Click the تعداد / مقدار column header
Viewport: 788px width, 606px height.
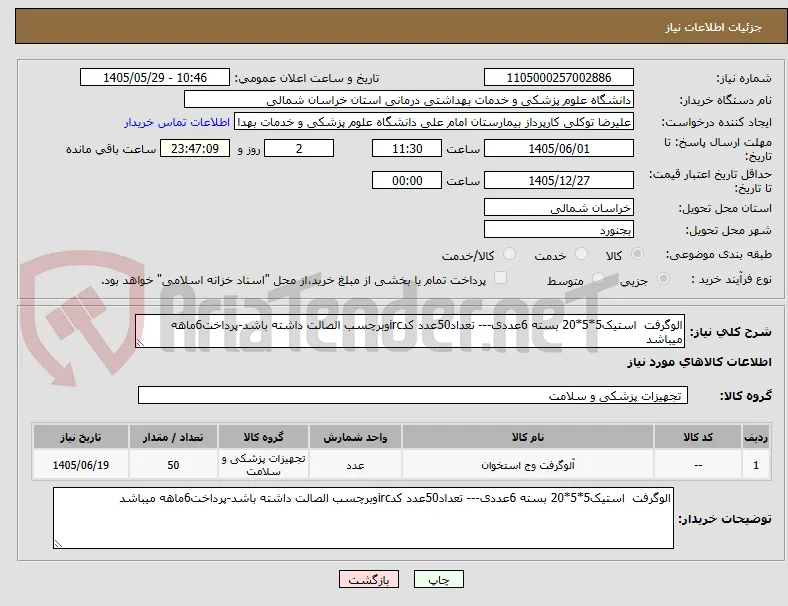tap(173, 437)
